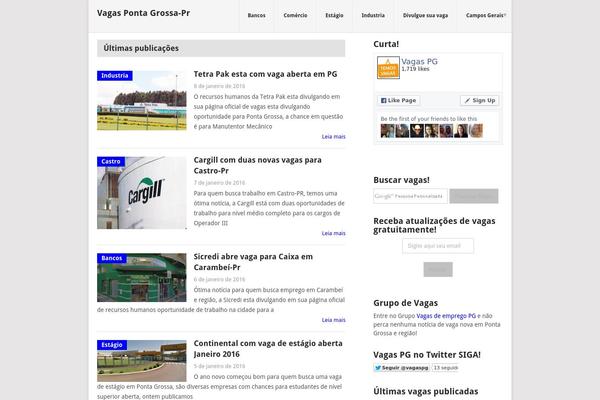Click the Facebook Sign Up button
600x400 pixels.
479,100
